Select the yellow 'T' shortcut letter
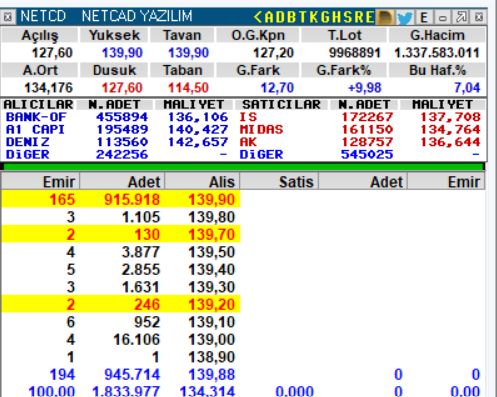Viewport: 497px width, 397px height. click(303, 17)
